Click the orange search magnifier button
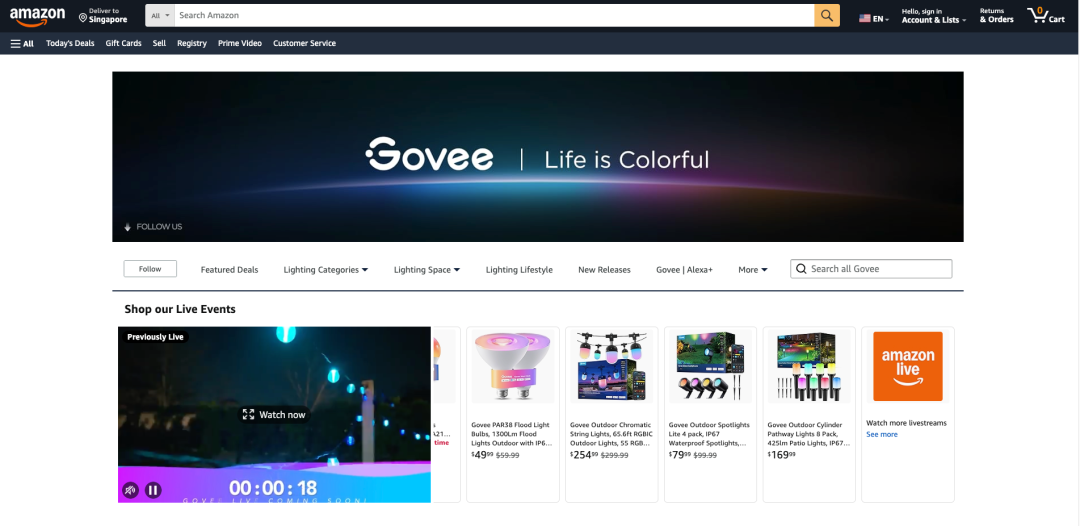 coord(827,15)
